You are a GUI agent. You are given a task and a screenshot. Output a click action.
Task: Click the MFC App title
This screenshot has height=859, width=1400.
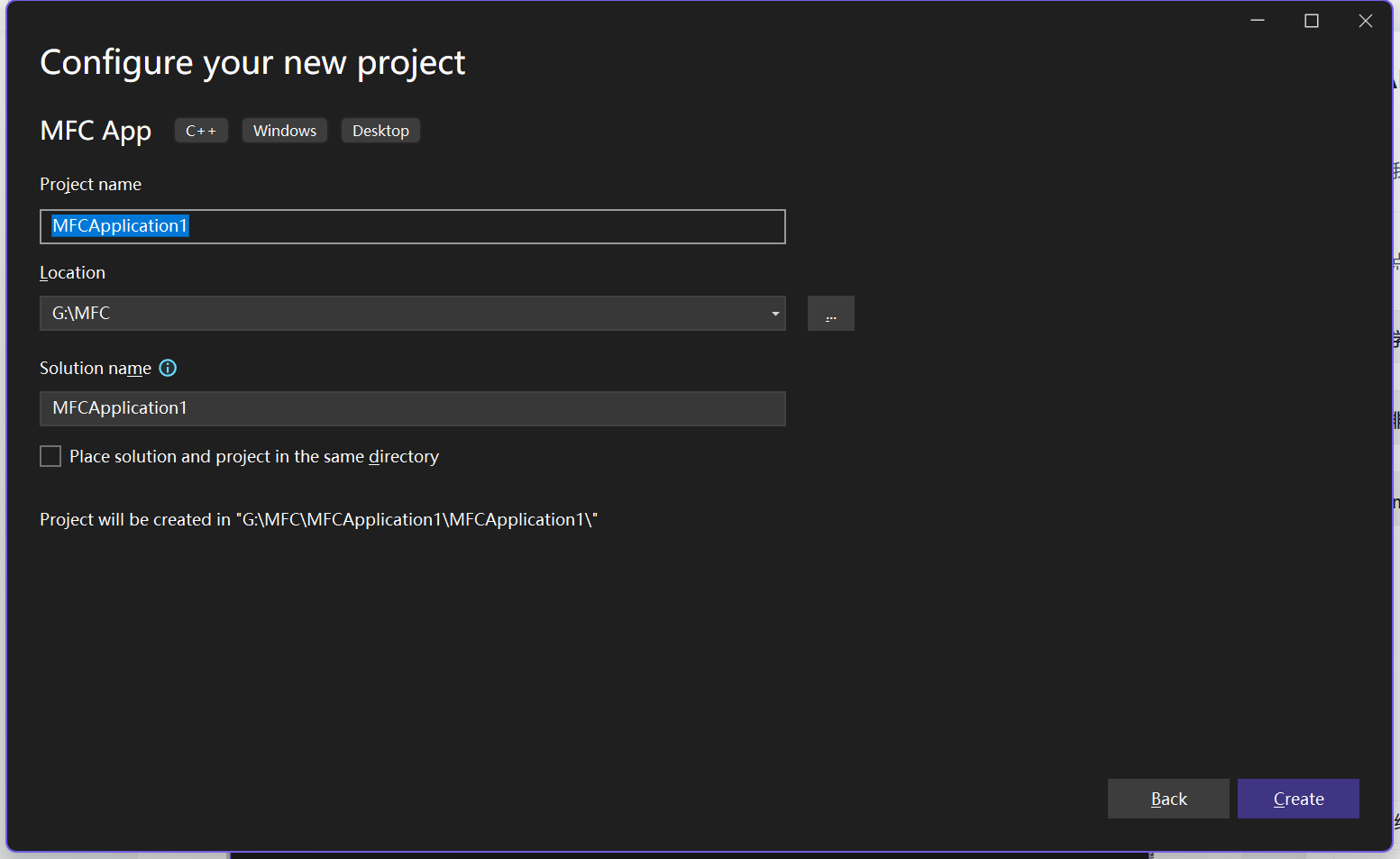96,131
